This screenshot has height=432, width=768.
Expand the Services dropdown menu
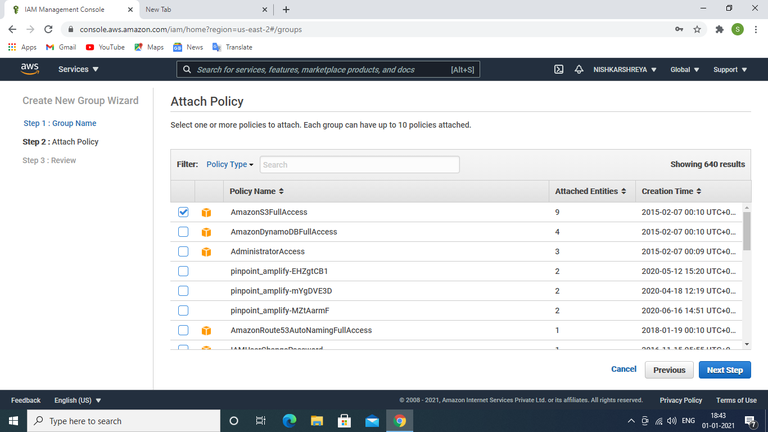coord(79,70)
